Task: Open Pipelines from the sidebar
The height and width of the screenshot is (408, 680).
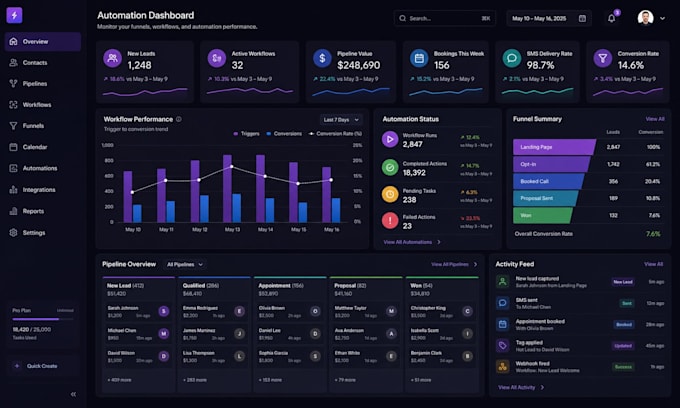Action: [x=42, y=83]
